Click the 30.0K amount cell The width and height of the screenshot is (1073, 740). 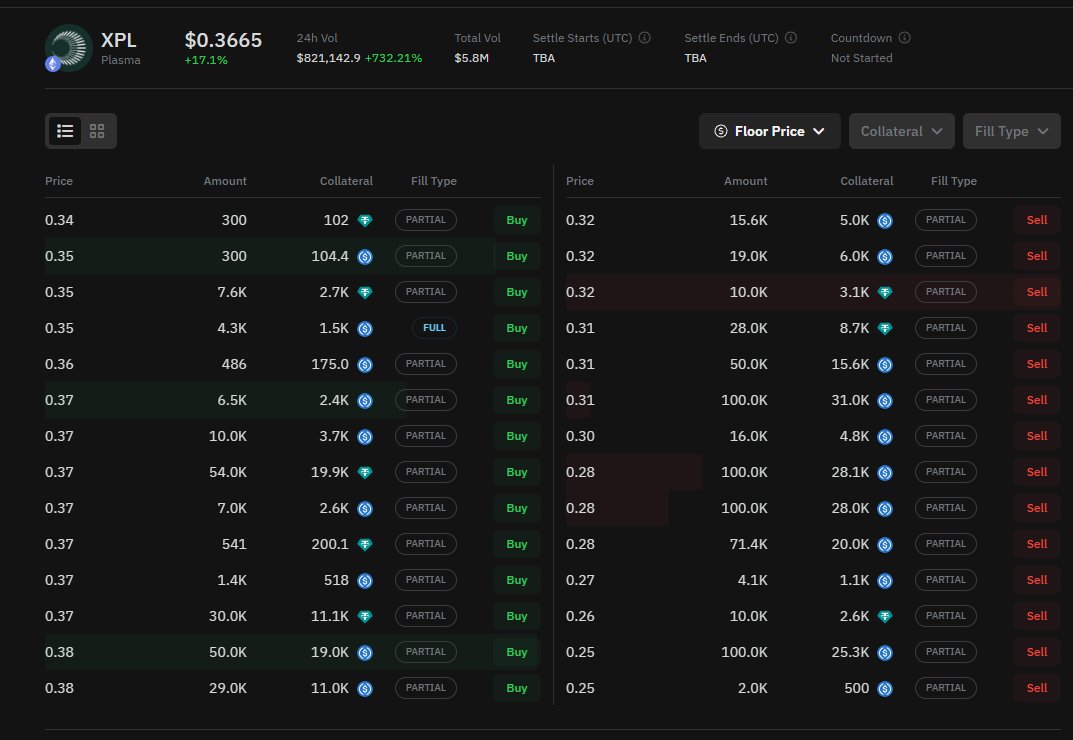(x=228, y=616)
